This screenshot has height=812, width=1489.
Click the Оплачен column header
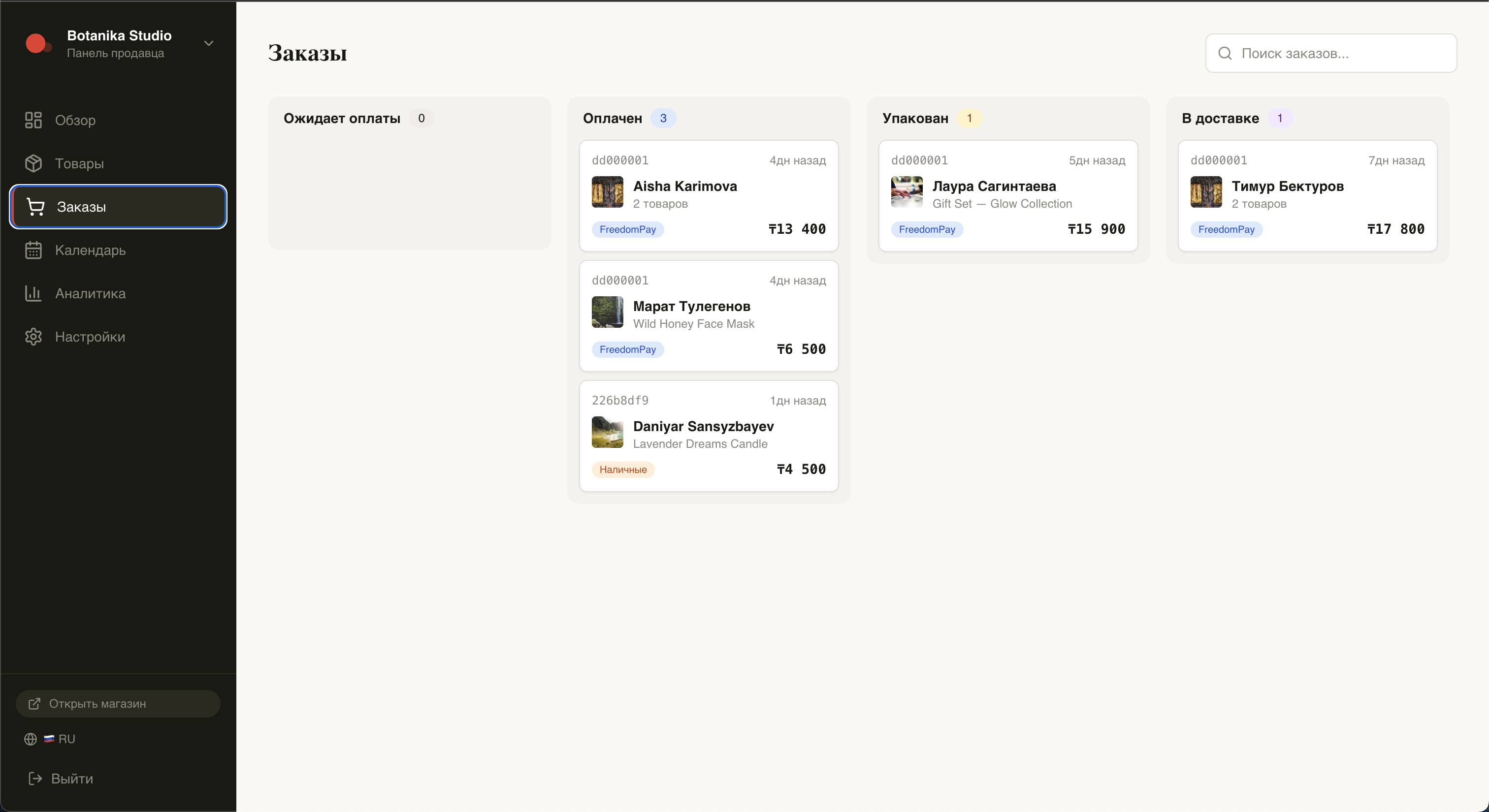click(x=612, y=119)
